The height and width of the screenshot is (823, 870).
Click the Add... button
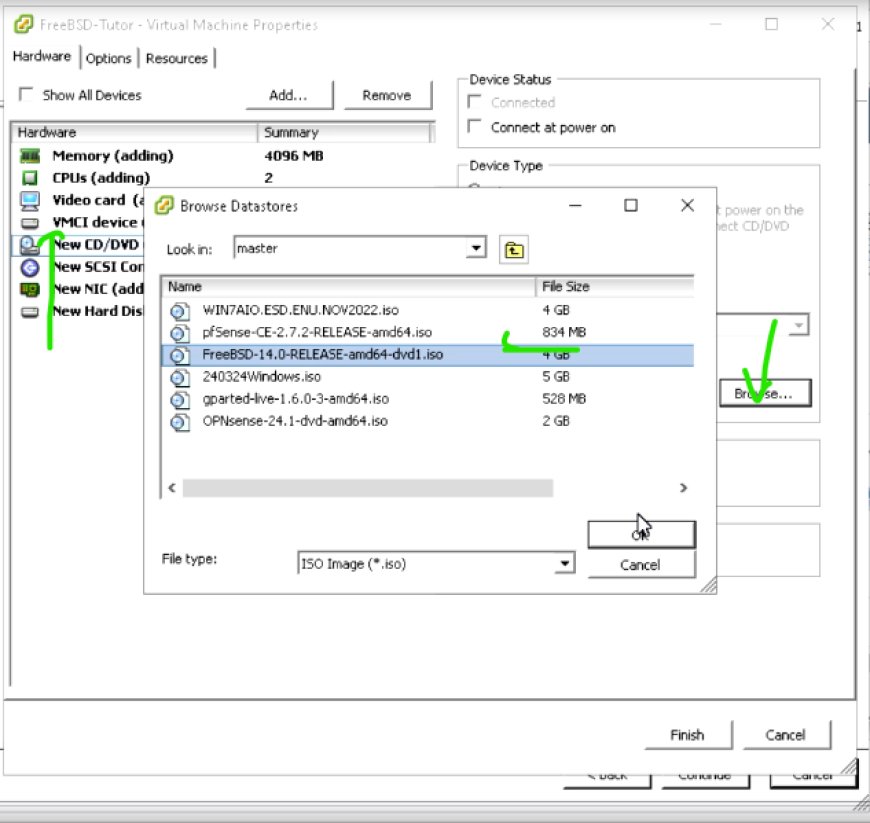tap(289, 95)
